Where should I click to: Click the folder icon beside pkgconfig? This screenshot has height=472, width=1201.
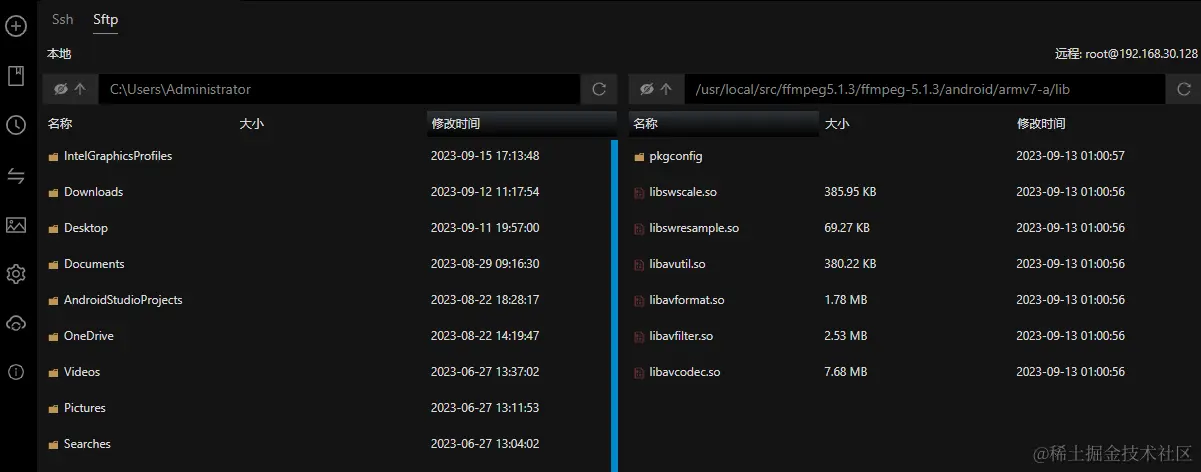click(x=639, y=157)
